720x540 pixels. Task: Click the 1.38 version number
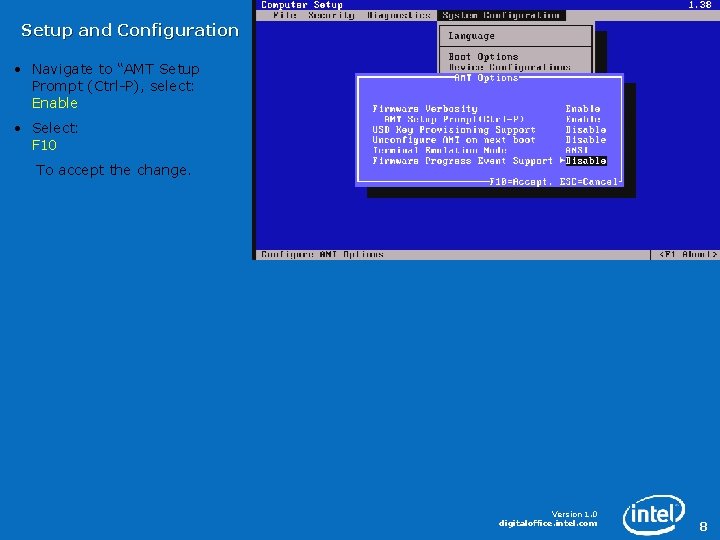pos(700,5)
